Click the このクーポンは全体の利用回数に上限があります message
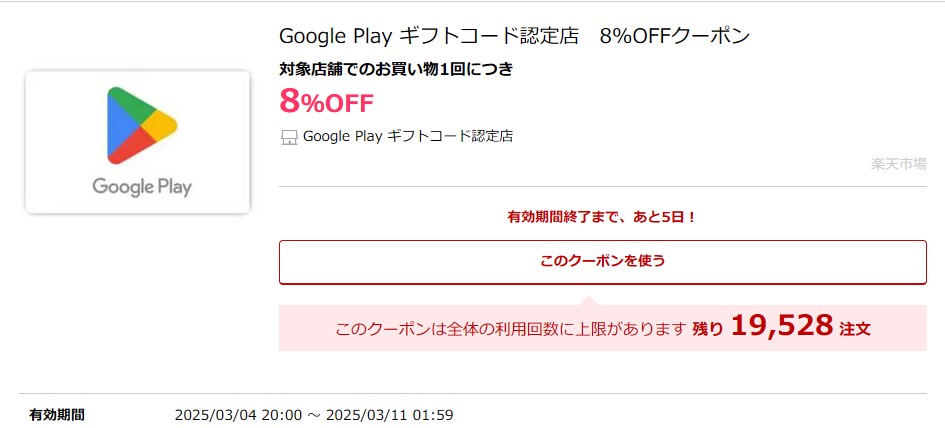The image size is (945, 428). coord(511,329)
